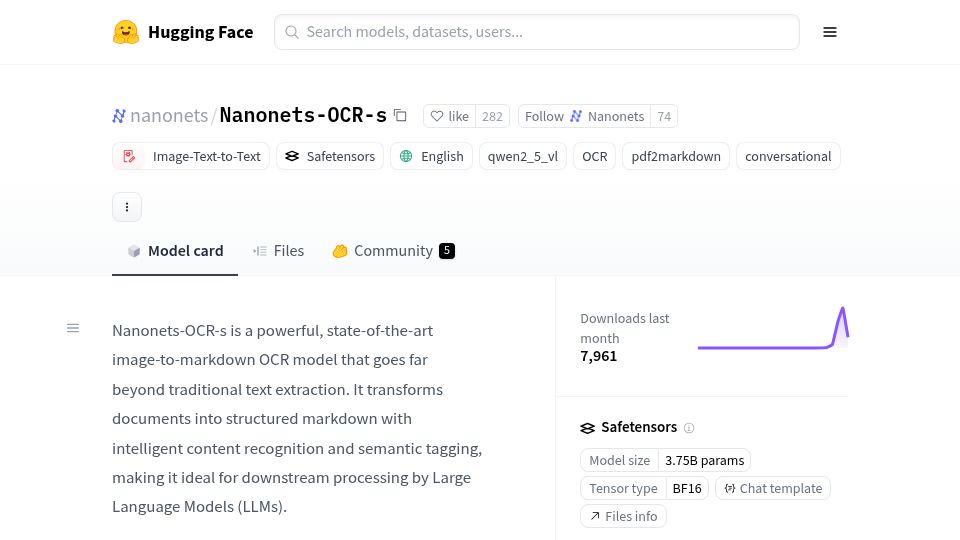Filter by OCR tag
960x540 pixels.
[594, 156]
